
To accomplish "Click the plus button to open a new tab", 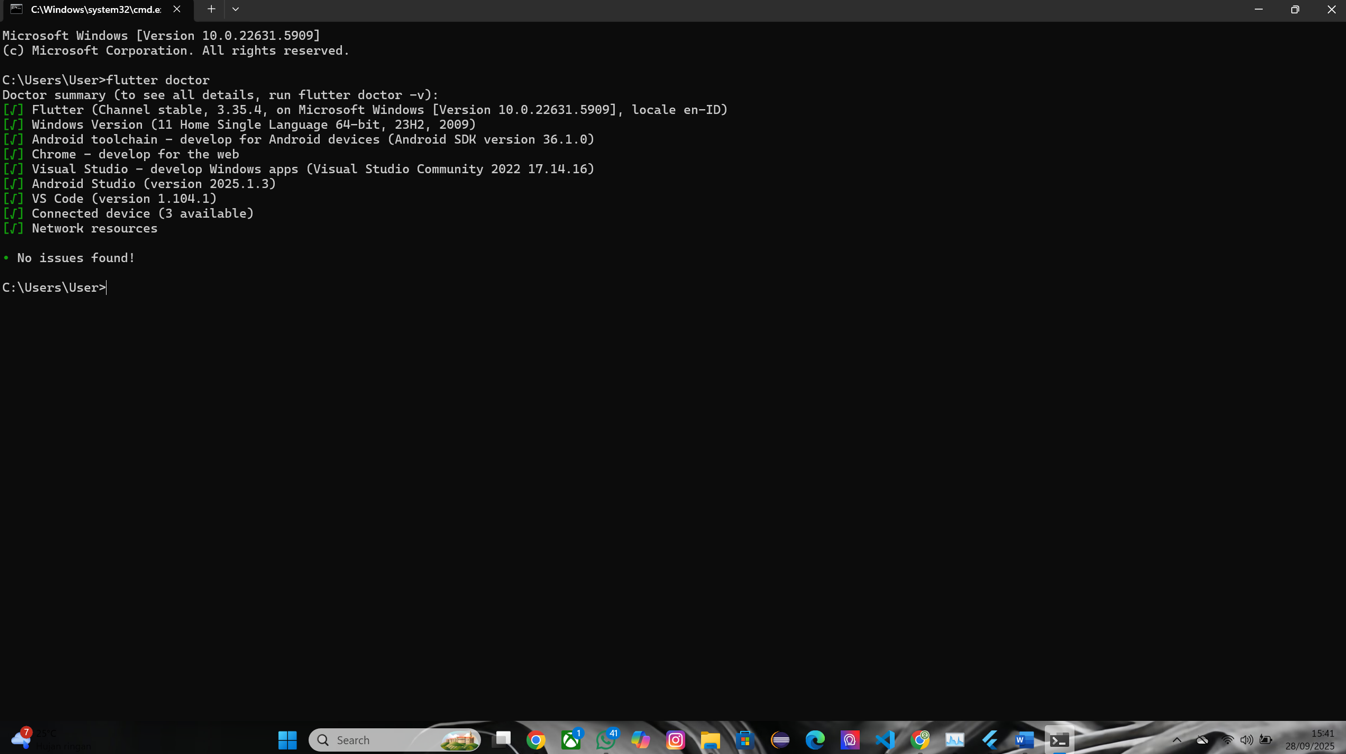I will point(211,9).
